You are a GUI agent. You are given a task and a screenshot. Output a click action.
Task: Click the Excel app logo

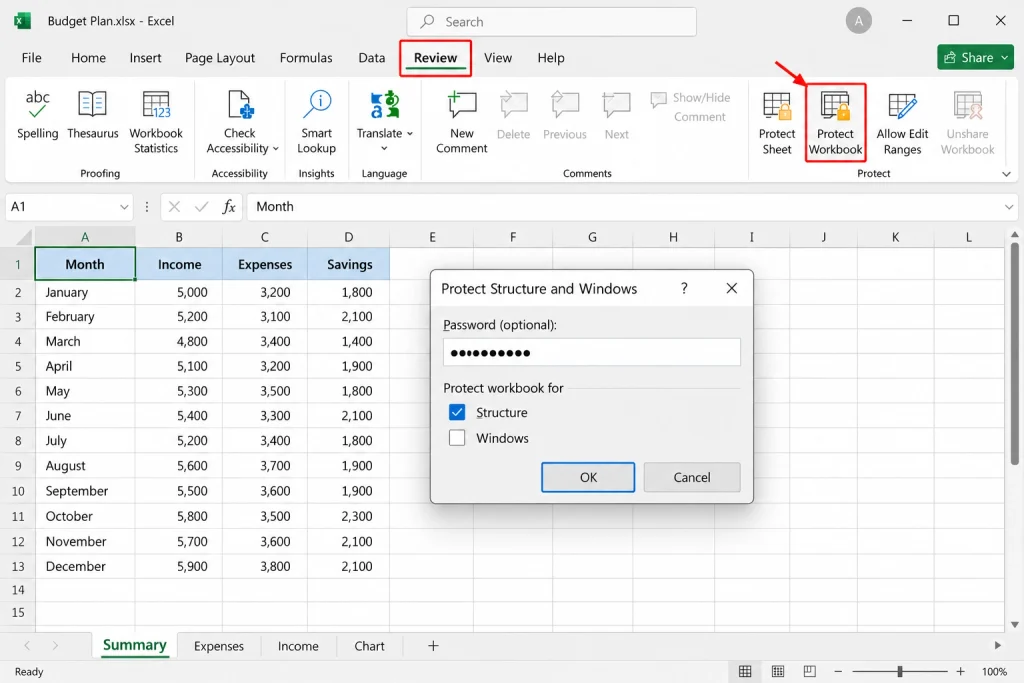22,21
